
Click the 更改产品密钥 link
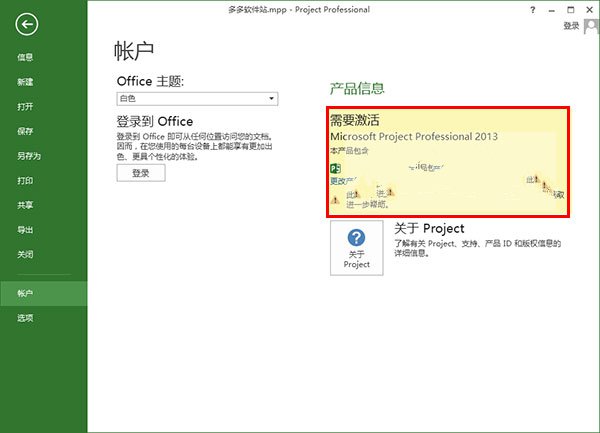pyautogui.click(x=343, y=181)
